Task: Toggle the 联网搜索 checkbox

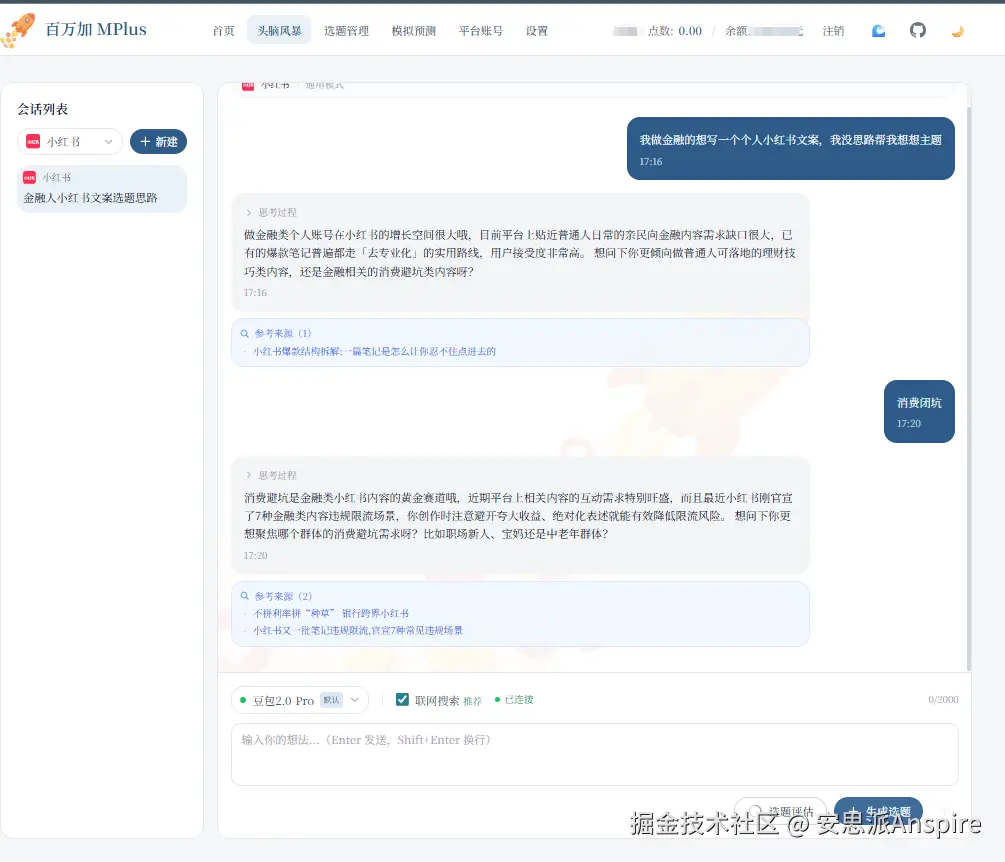Action: coord(402,700)
